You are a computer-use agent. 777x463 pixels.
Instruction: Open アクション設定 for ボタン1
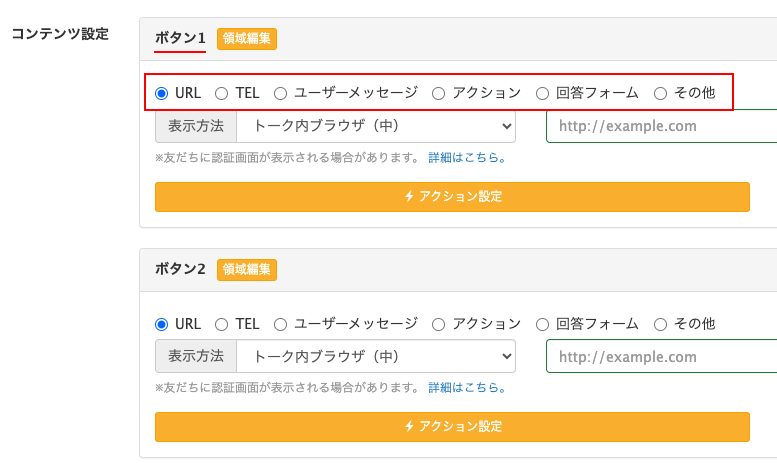coord(452,197)
